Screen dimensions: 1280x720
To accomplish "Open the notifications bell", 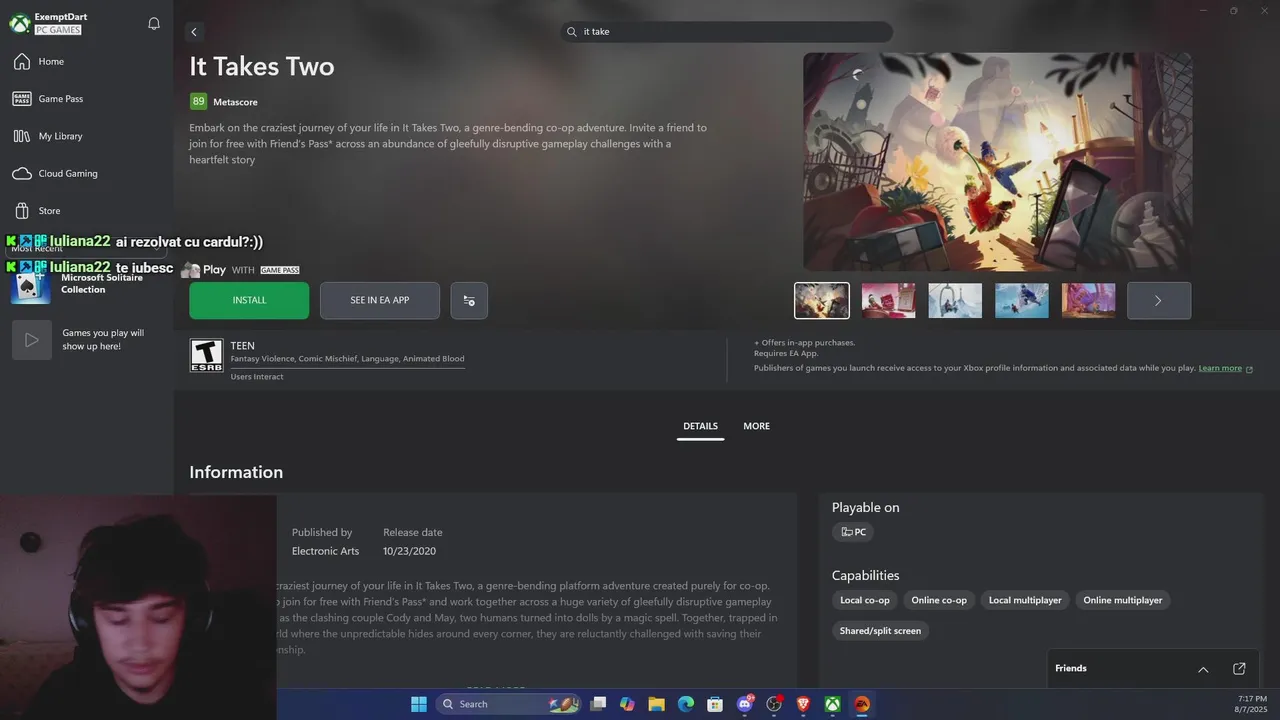I will pos(154,24).
